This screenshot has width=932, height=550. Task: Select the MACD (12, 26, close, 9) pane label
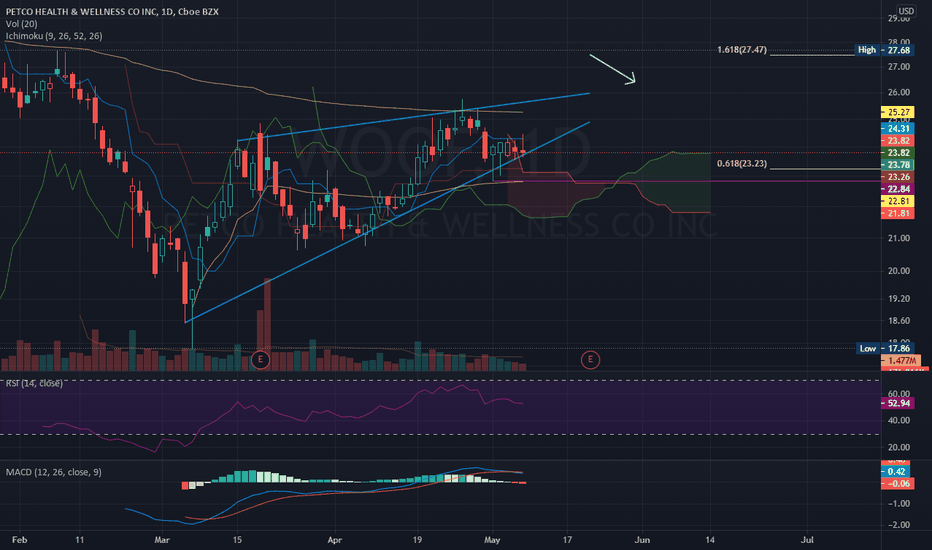(x=53, y=472)
